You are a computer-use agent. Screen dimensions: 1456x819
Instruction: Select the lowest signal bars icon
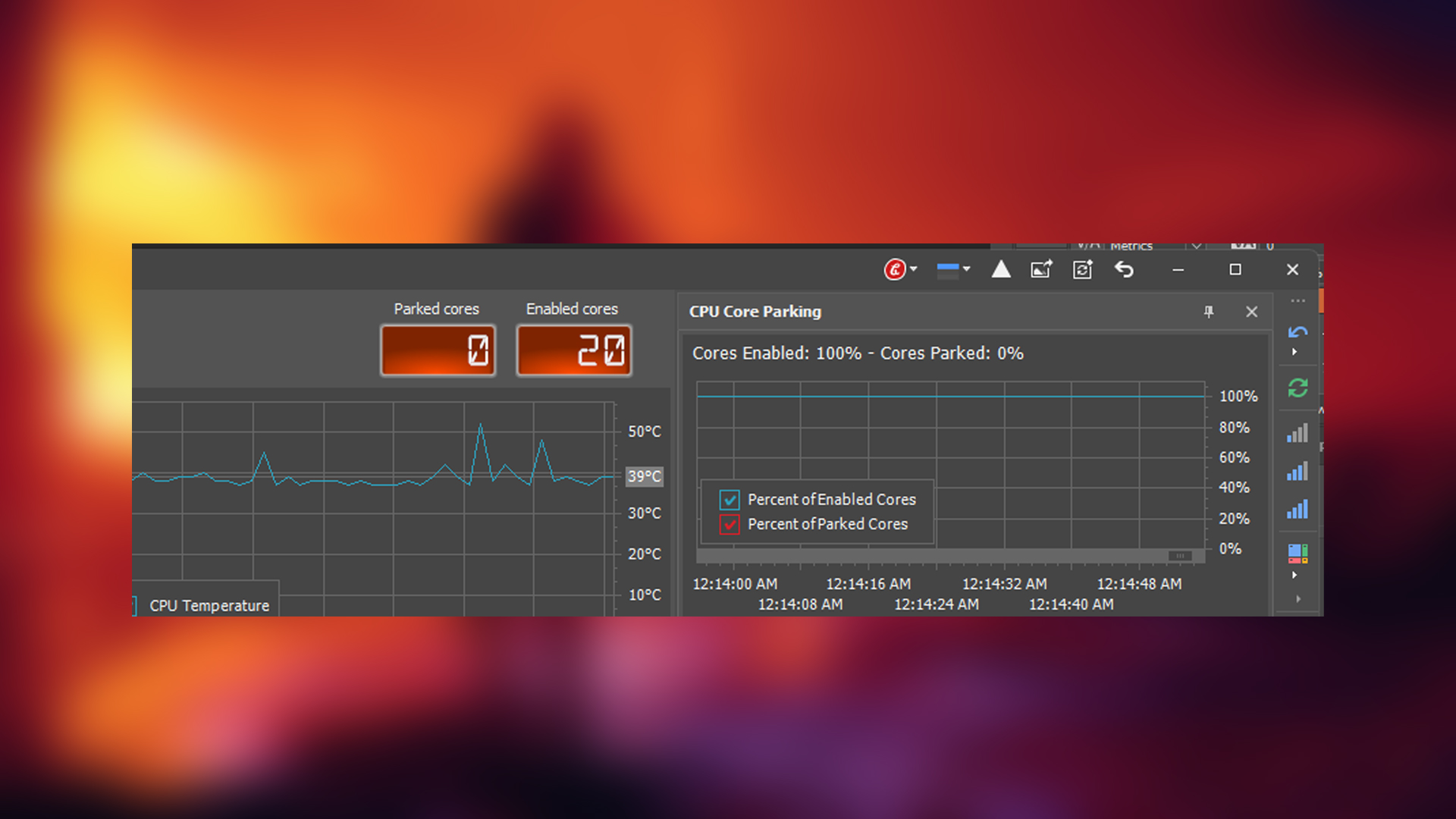(1298, 434)
